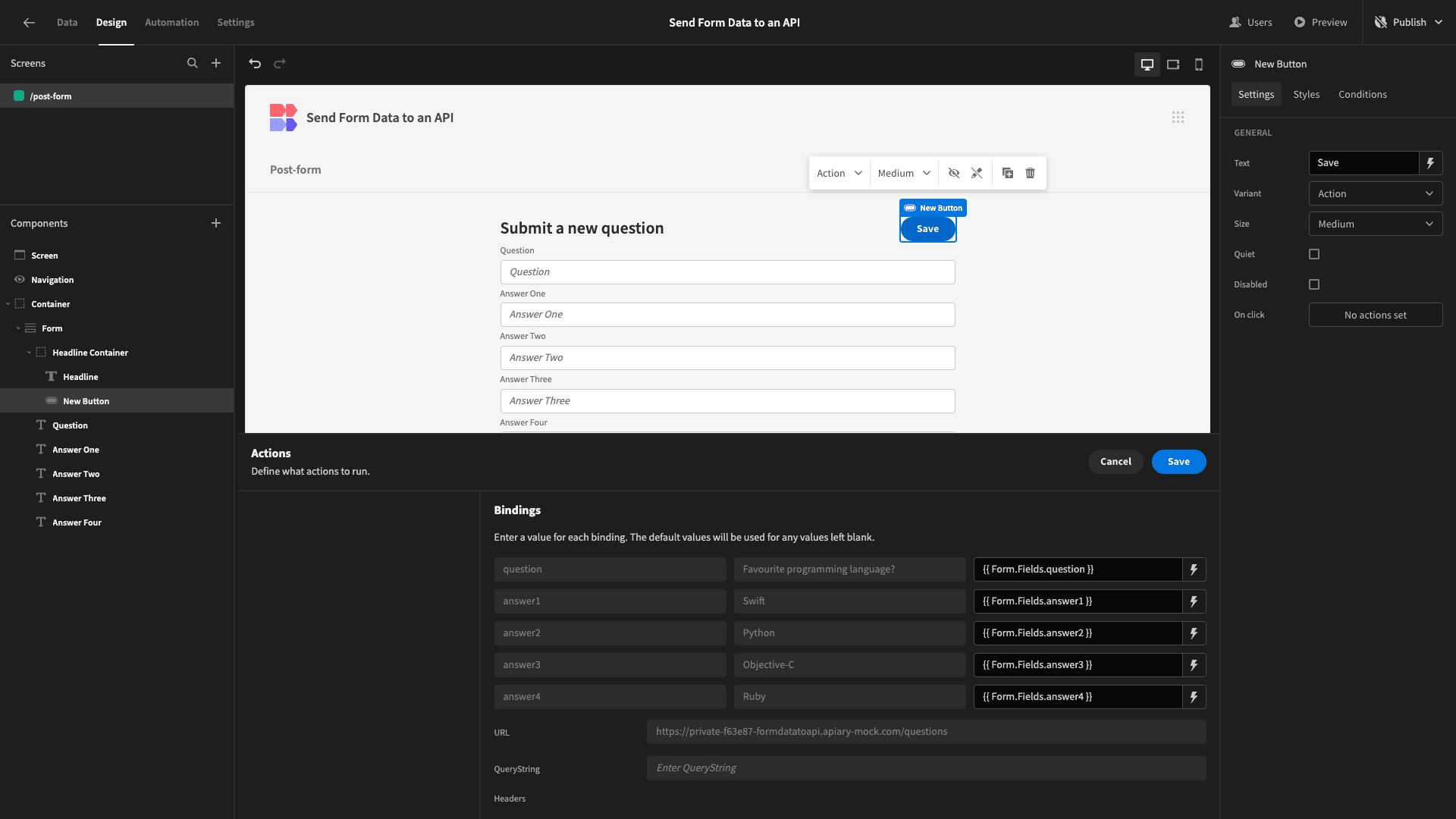
Task: Switch to tablet preview icon
Action: (1173, 64)
